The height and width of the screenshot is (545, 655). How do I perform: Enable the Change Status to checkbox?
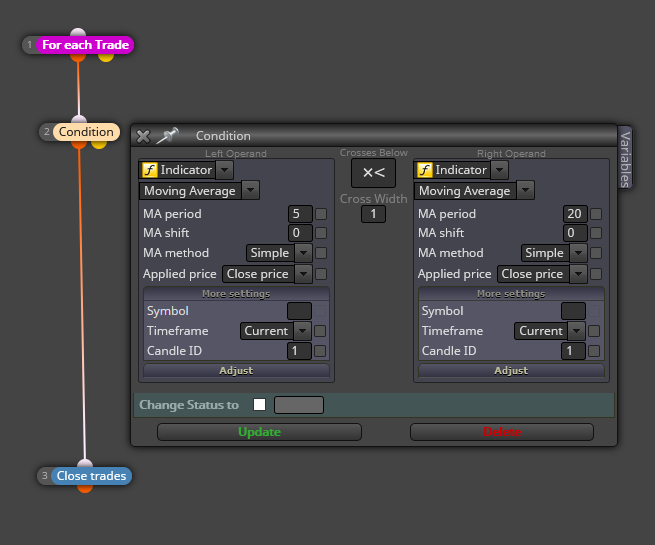coord(259,405)
